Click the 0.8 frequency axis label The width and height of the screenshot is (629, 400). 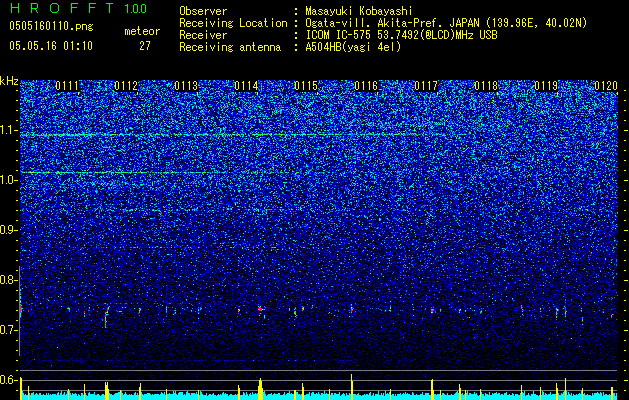tap(9, 280)
